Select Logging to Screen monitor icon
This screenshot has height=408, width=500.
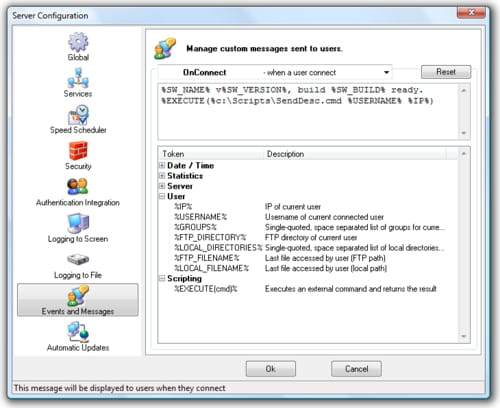click(78, 223)
